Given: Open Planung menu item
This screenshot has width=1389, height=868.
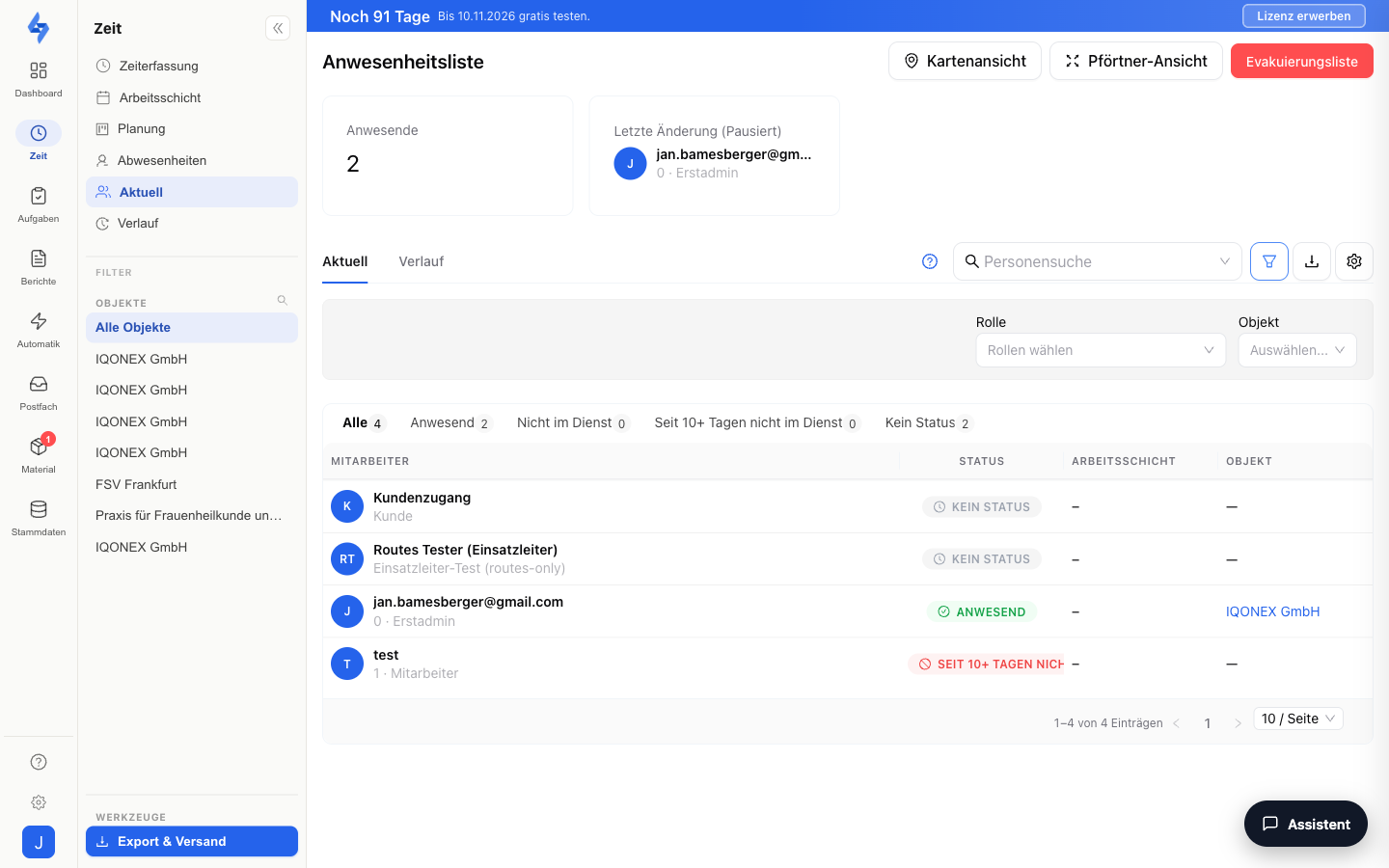Looking at the screenshot, I should point(192,128).
